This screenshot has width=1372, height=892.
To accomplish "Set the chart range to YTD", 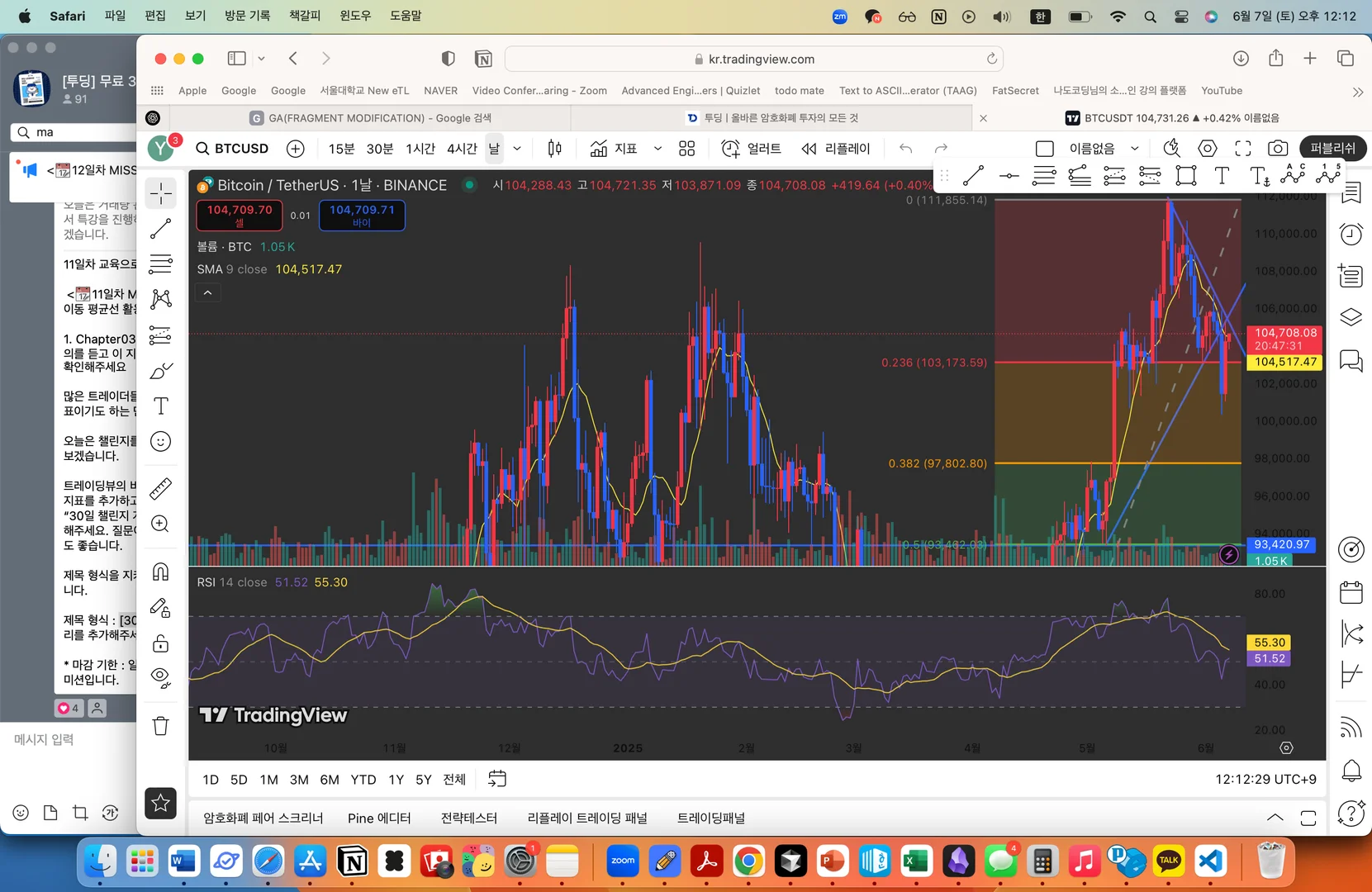I will (363, 780).
